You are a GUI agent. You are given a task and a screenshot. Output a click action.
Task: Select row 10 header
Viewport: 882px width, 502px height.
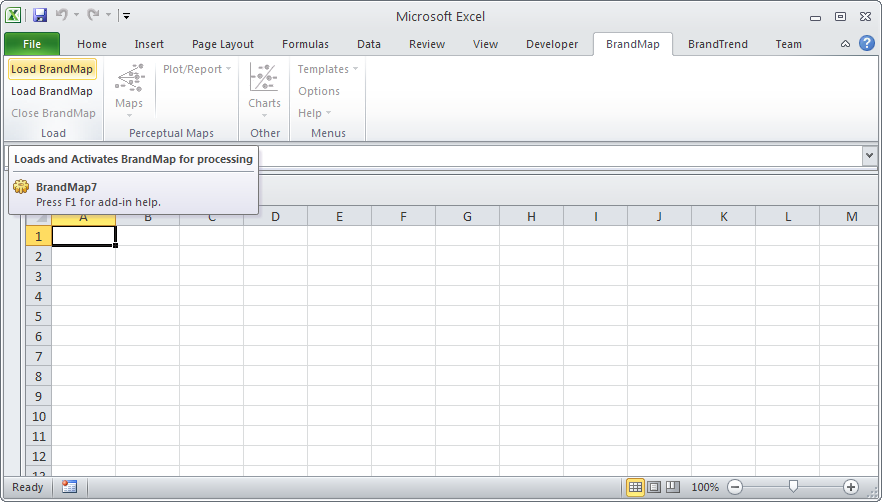point(39,416)
